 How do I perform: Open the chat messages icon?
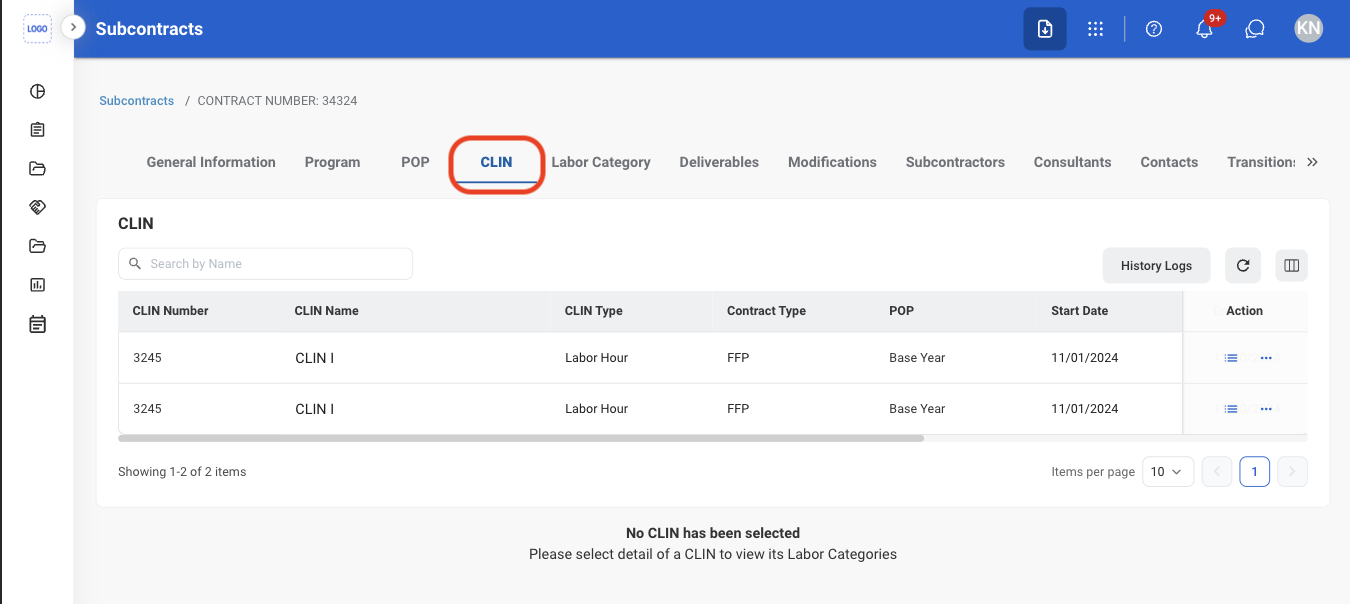[x=1255, y=29]
